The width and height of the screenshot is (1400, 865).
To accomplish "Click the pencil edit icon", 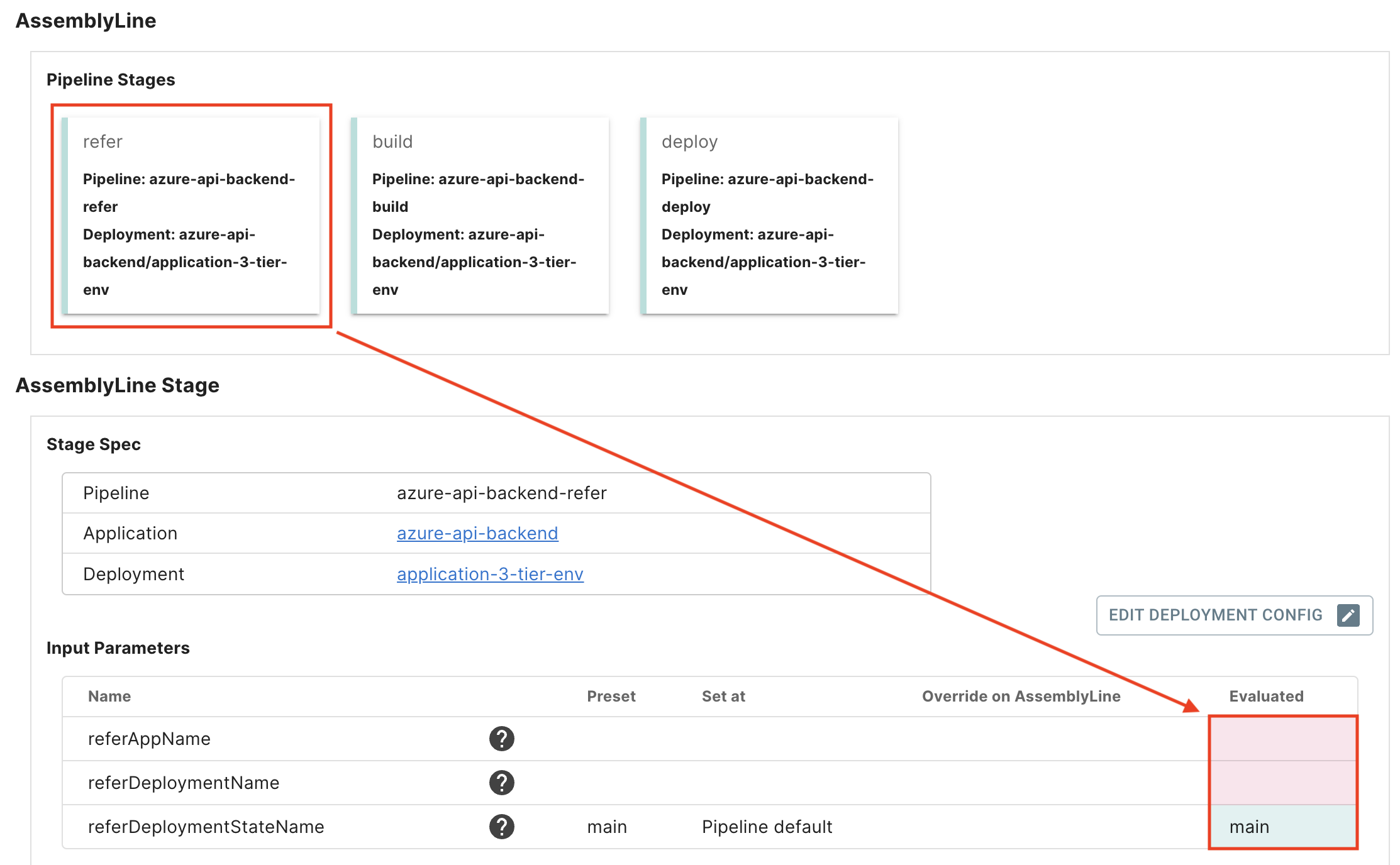I will [x=1348, y=615].
